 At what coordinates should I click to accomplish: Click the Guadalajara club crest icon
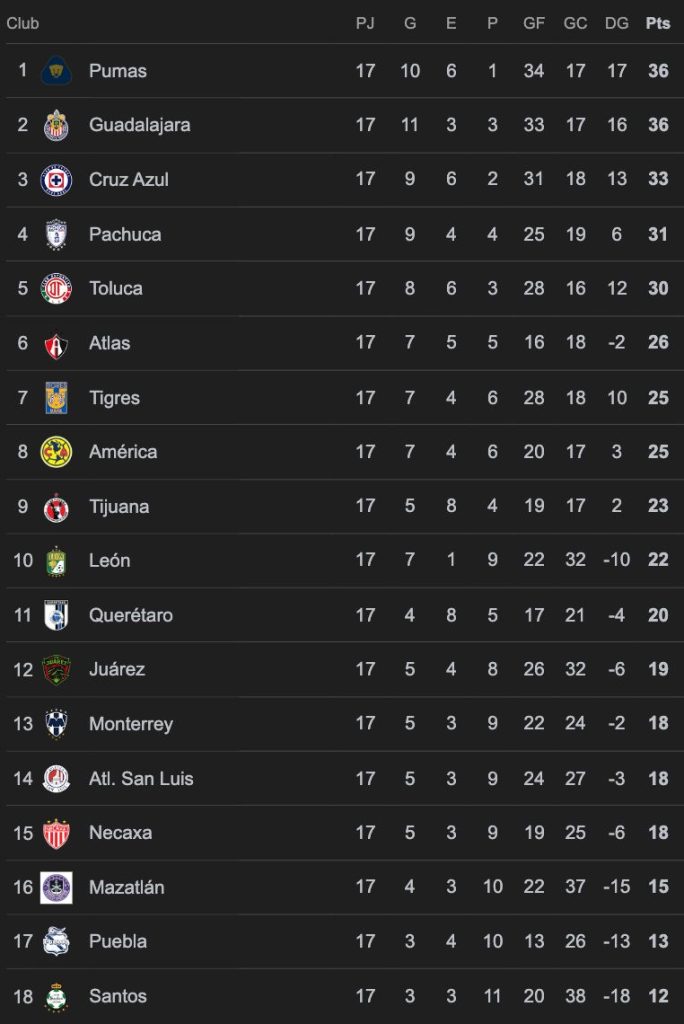(56, 125)
